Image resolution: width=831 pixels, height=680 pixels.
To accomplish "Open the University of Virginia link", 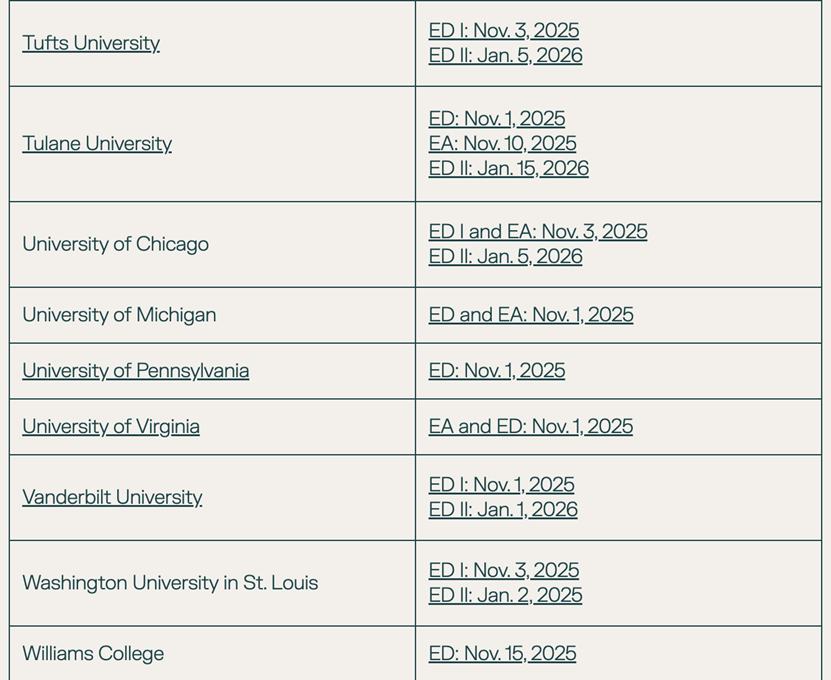I will pos(111,427).
